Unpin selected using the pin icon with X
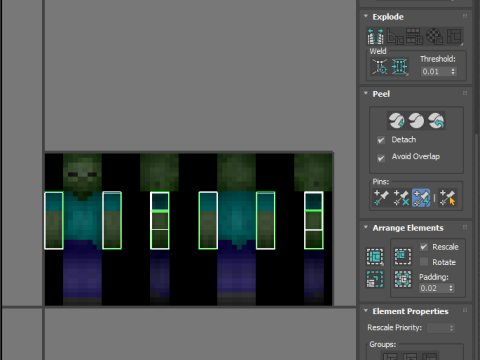 tap(401, 198)
